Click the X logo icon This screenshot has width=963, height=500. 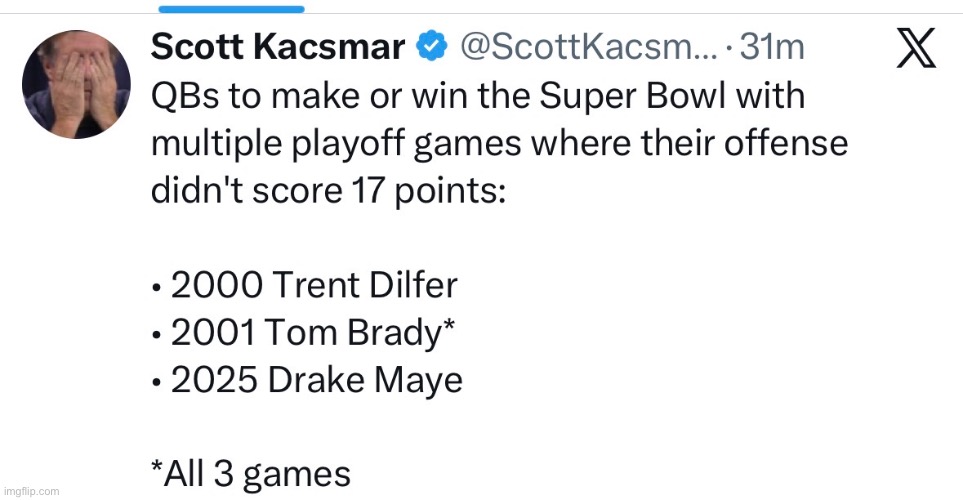pyautogui.click(x=916, y=47)
